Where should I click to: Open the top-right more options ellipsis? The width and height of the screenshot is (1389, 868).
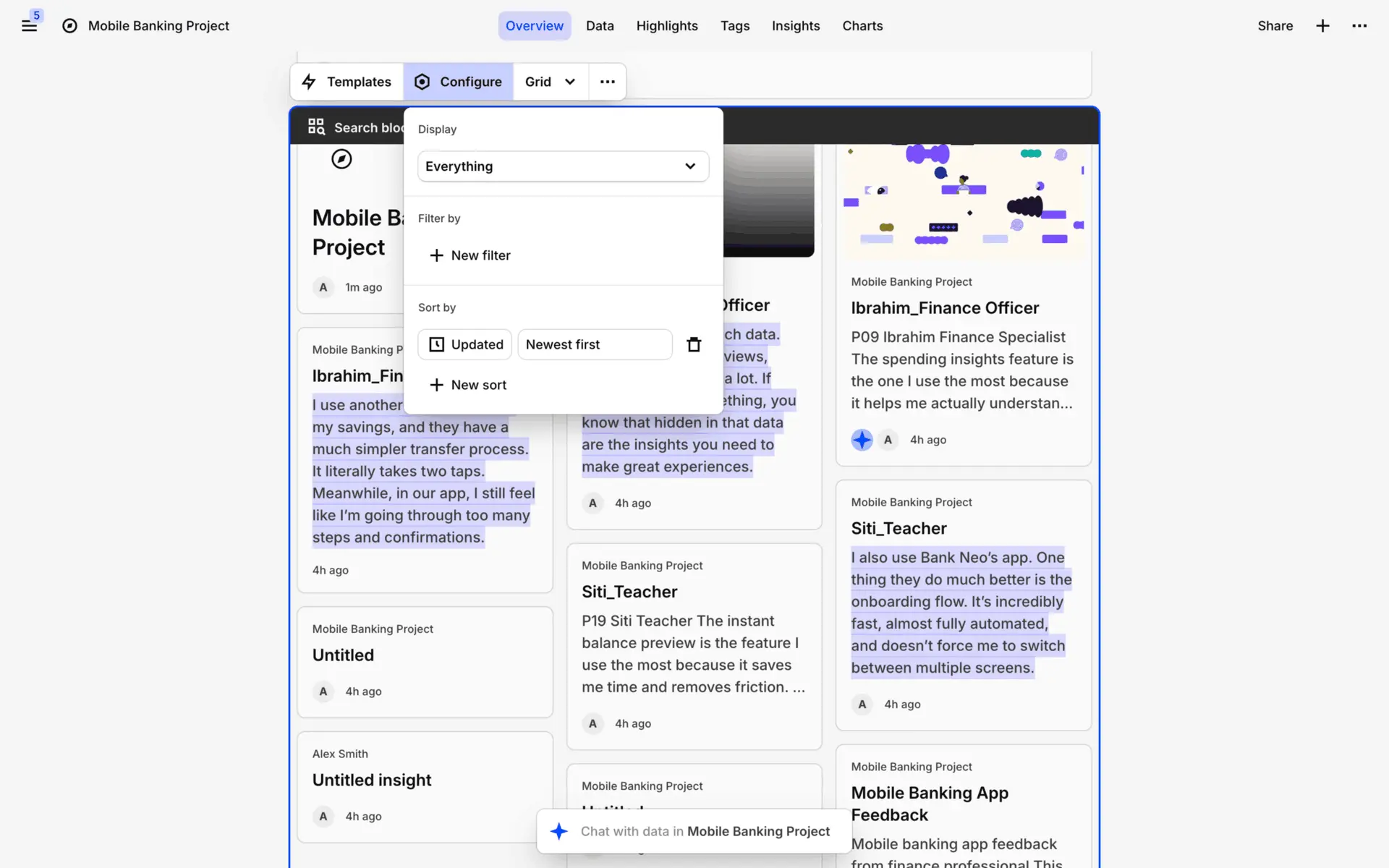tap(1359, 26)
